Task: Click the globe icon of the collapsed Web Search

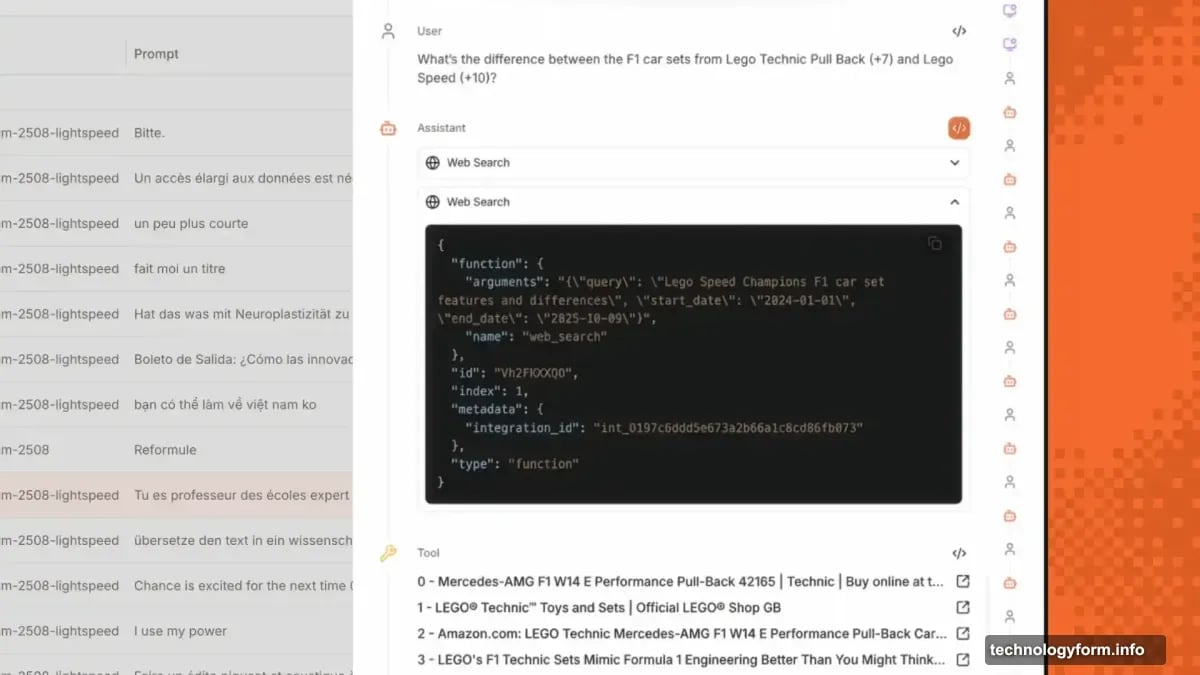Action: coord(432,162)
